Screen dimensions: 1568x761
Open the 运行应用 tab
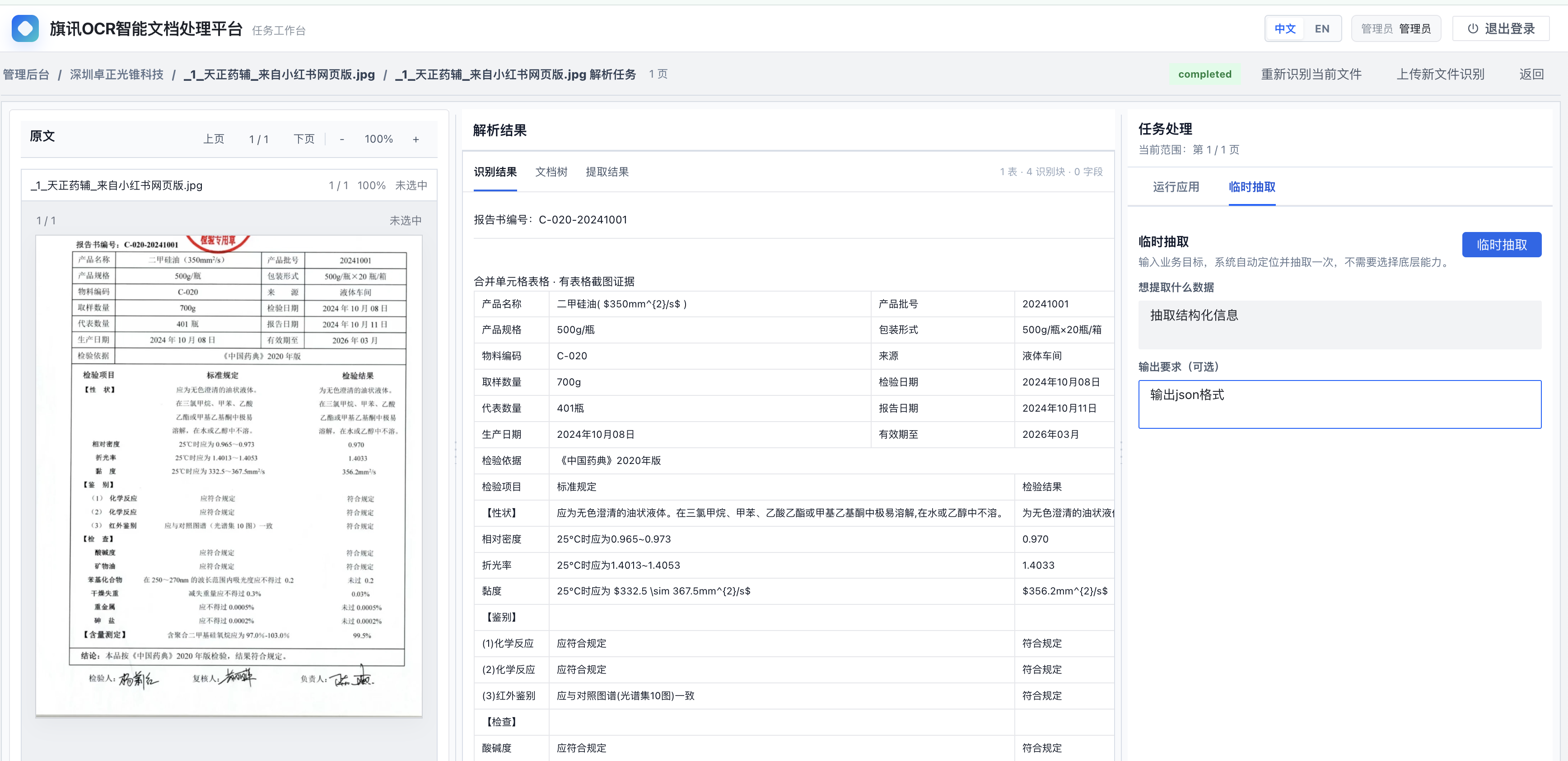1176,187
